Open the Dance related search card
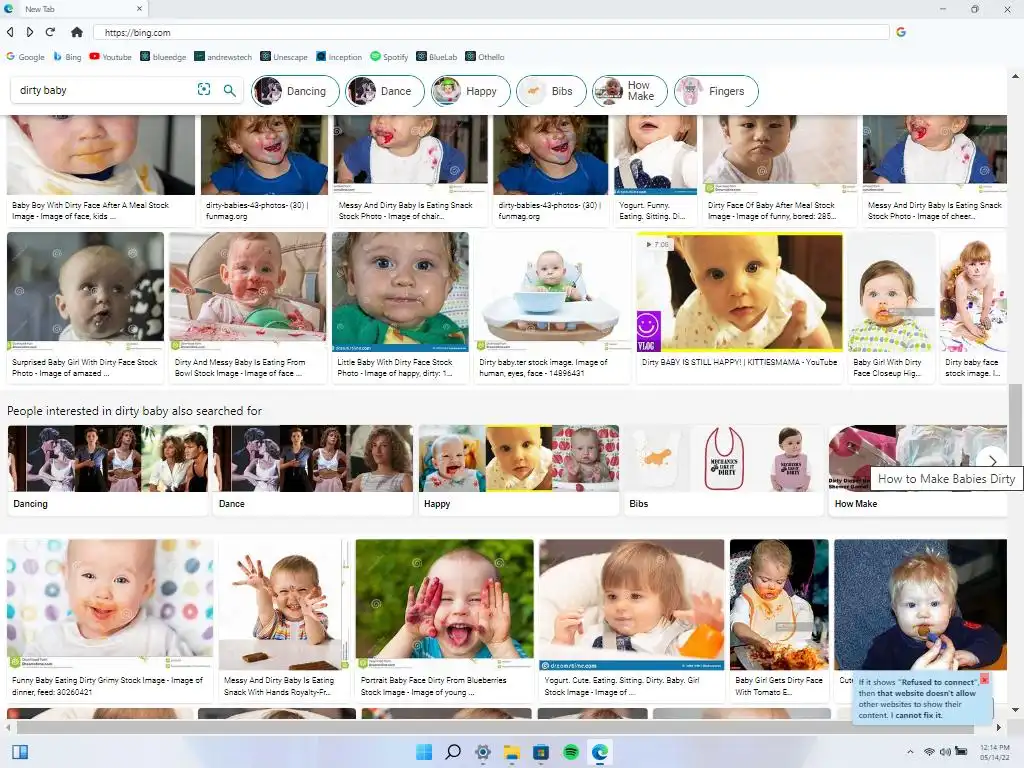The width and height of the screenshot is (1024, 768). point(313,470)
